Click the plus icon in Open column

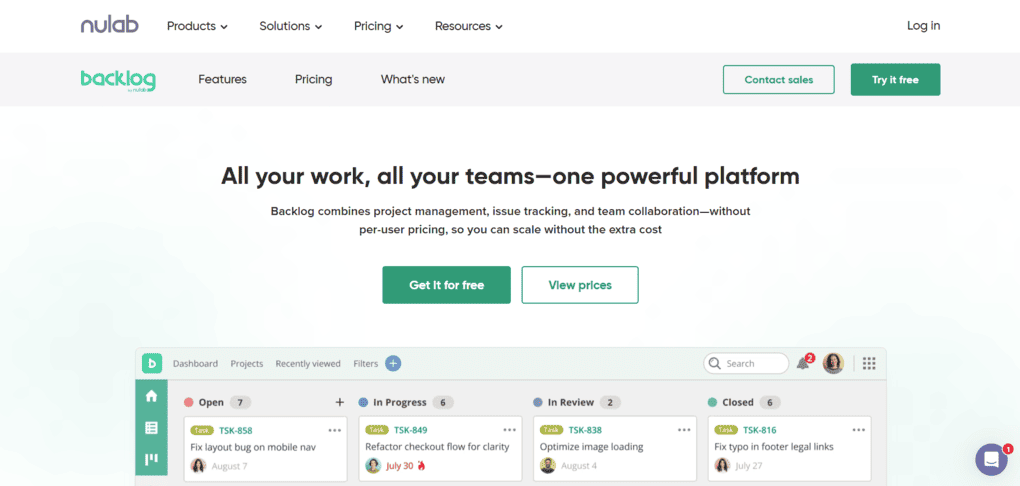(x=339, y=402)
